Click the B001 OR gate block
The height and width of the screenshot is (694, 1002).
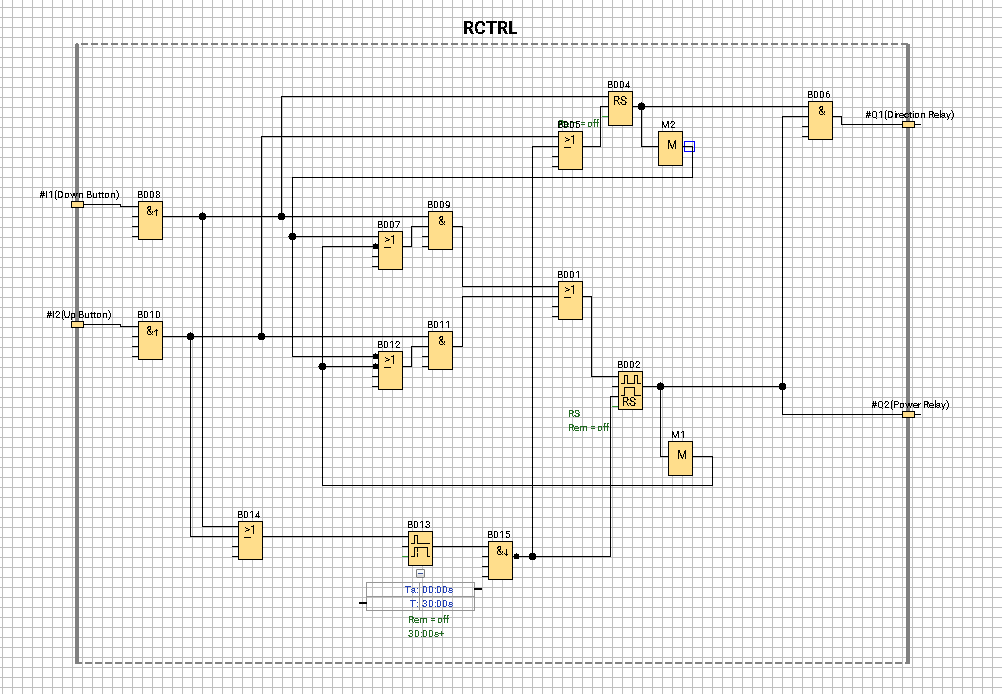pyautogui.click(x=570, y=299)
